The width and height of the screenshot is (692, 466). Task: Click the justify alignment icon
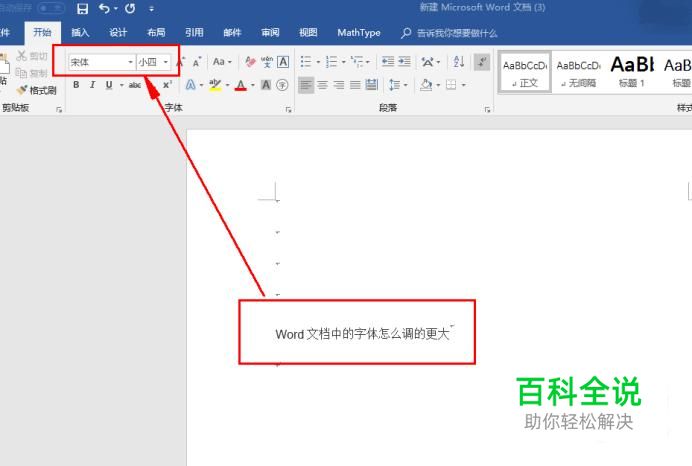tap(355, 85)
